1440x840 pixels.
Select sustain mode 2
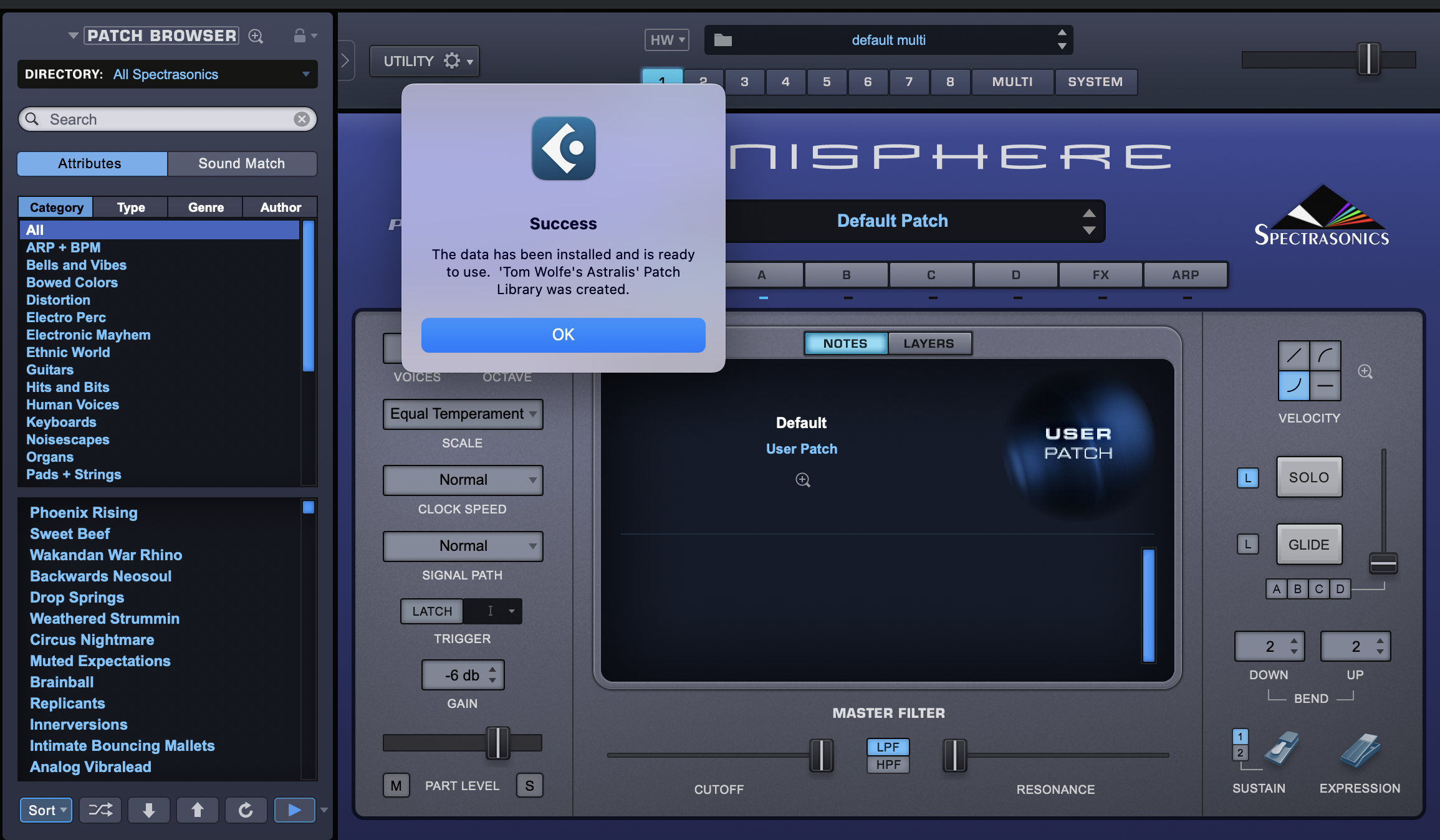coord(1241,753)
